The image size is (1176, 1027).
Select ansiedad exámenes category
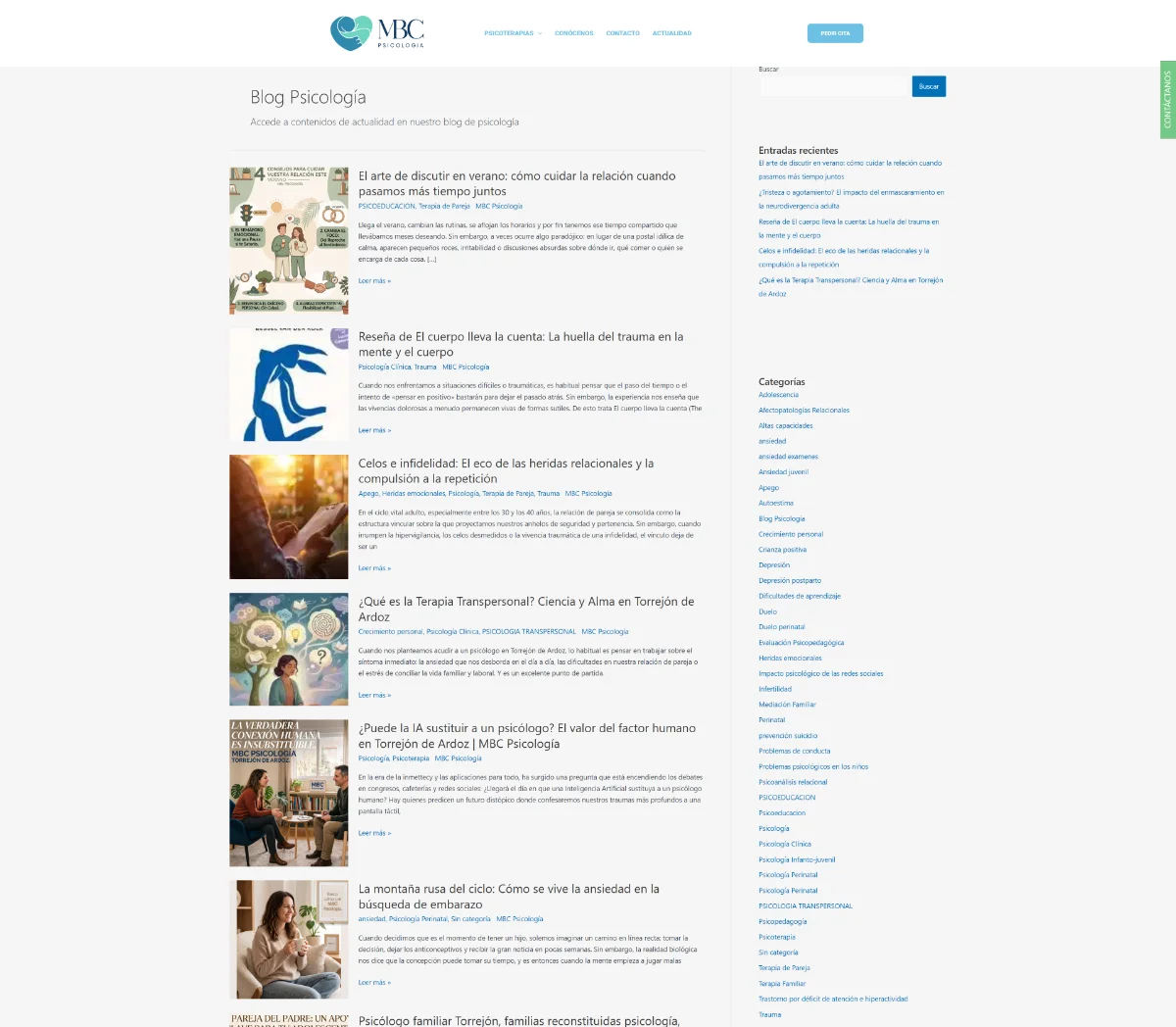788,457
